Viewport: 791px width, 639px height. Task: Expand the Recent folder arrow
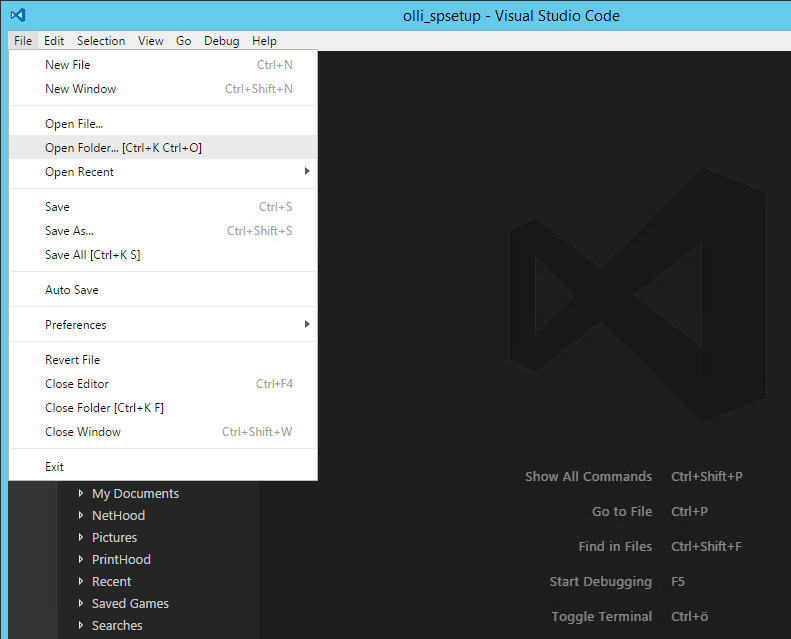[81, 581]
